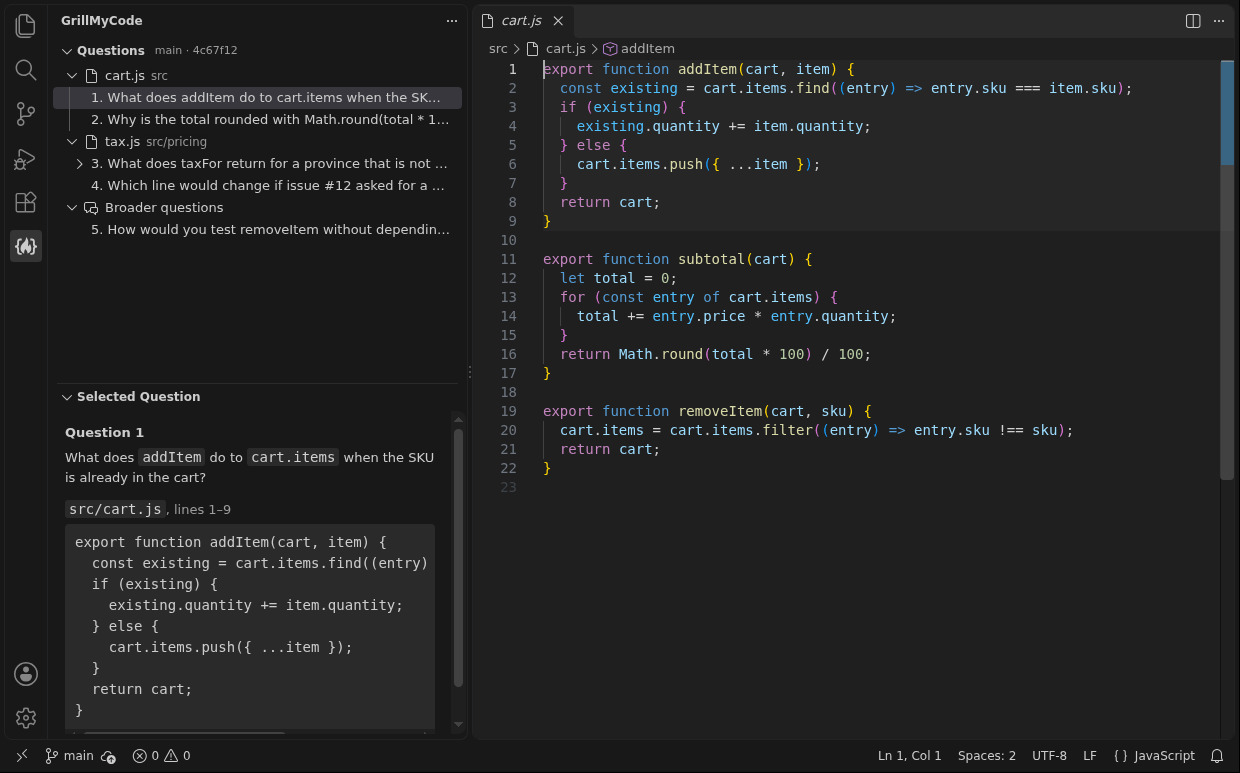
Task: Collapse the Broader questions group
Action: pos(72,208)
